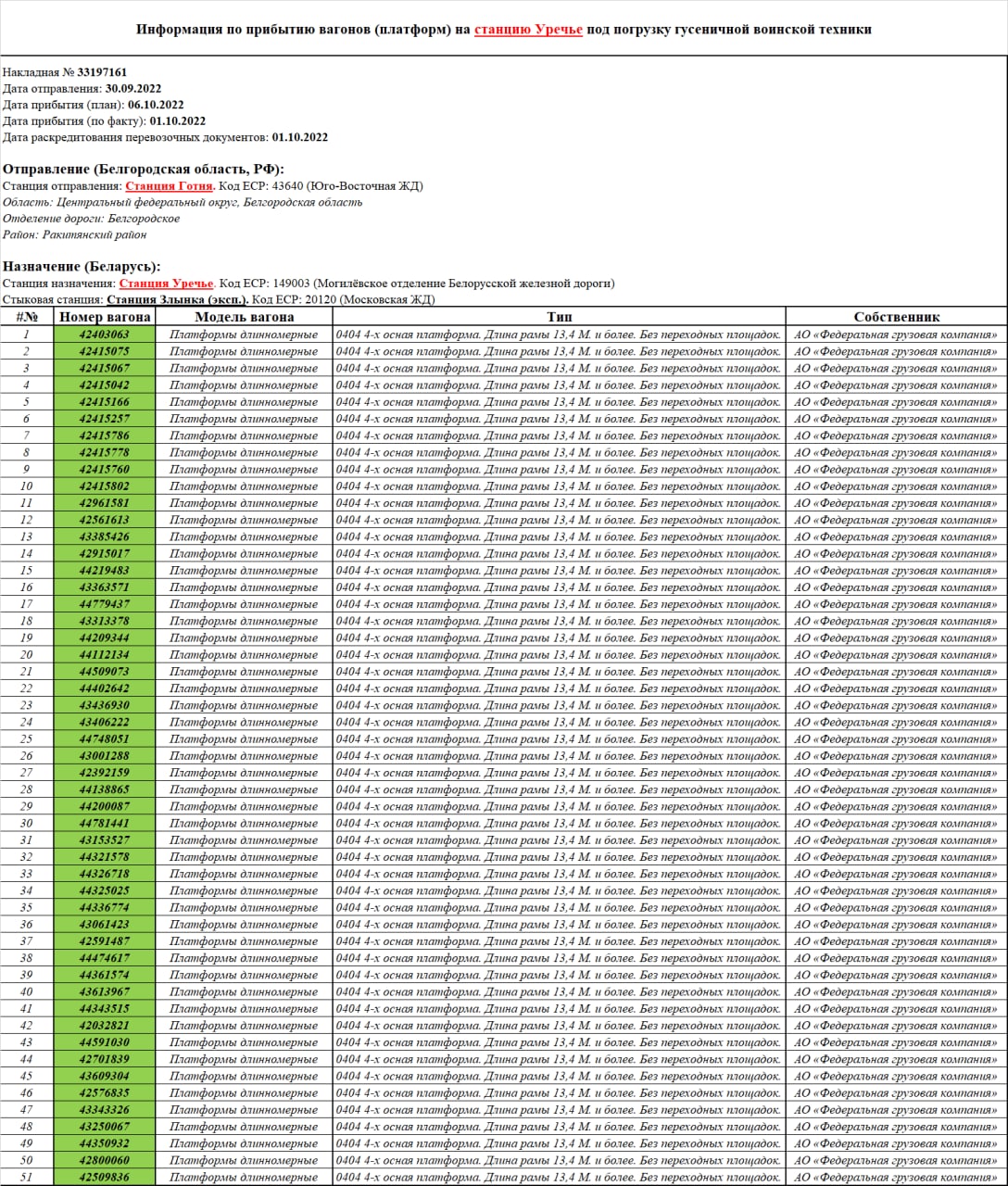Image resolution: width=1008 pixels, height=1186 pixels.
Task: Select the 'Модель вагона' column header
Action: point(244,317)
